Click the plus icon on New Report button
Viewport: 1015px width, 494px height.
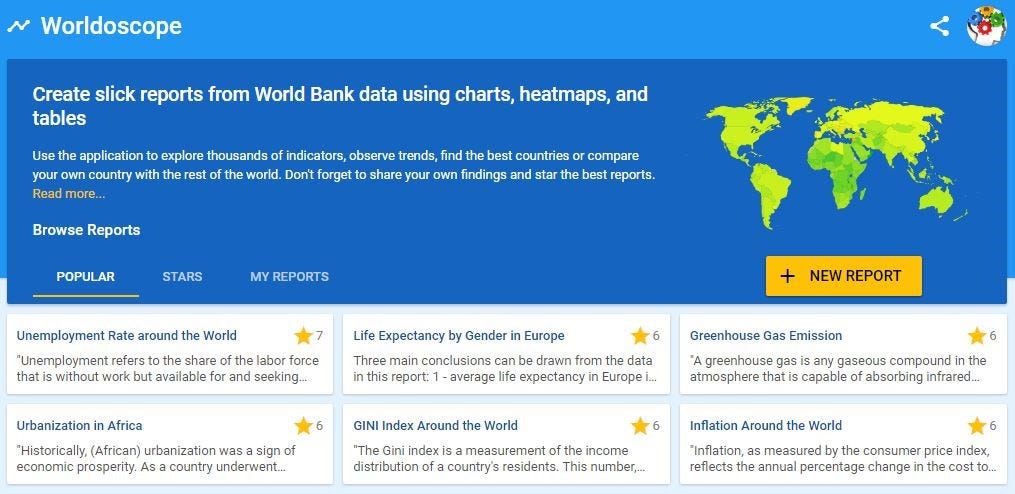(787, 276)
